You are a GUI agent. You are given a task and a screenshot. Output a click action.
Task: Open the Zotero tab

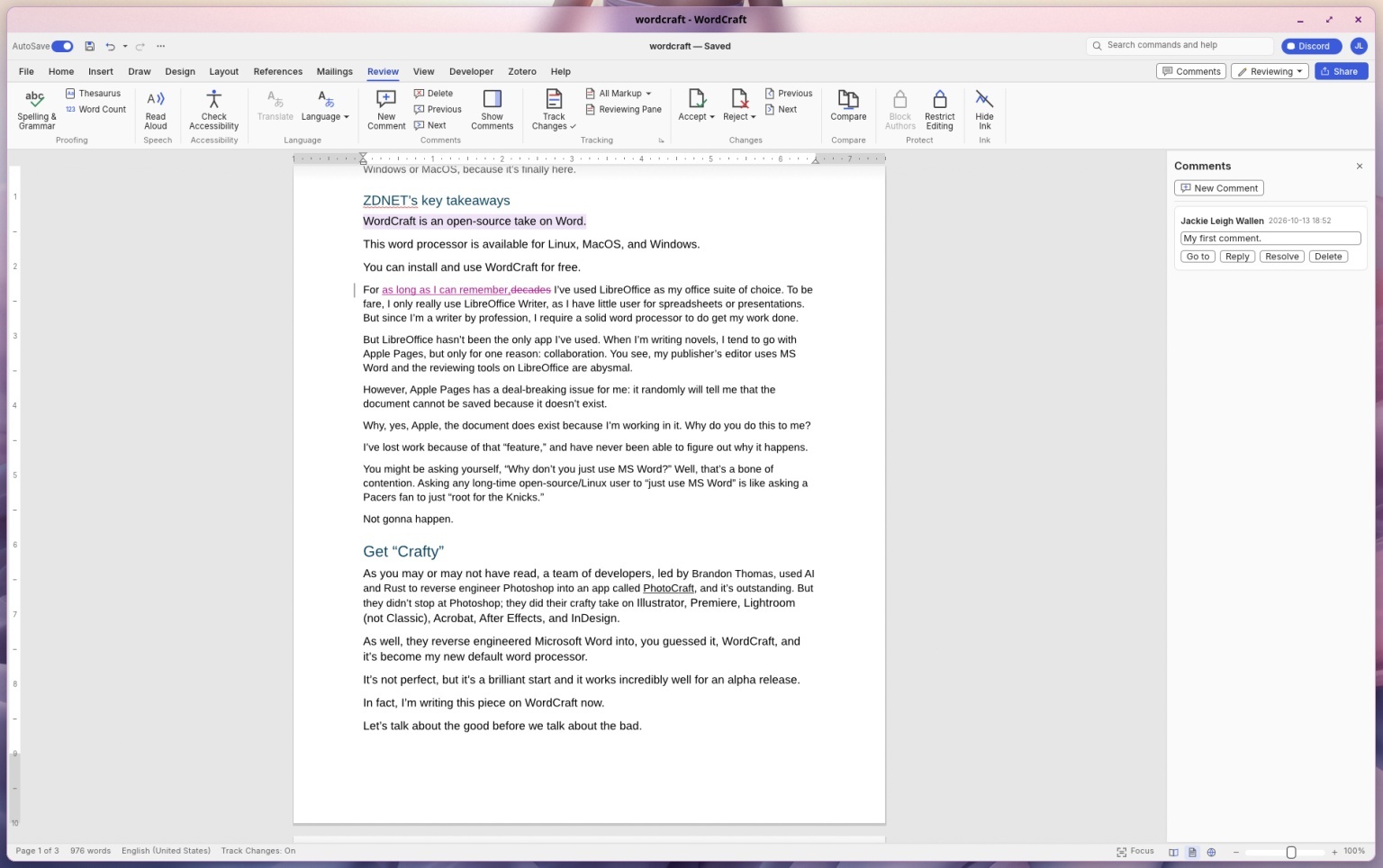[x=522, y=71]
